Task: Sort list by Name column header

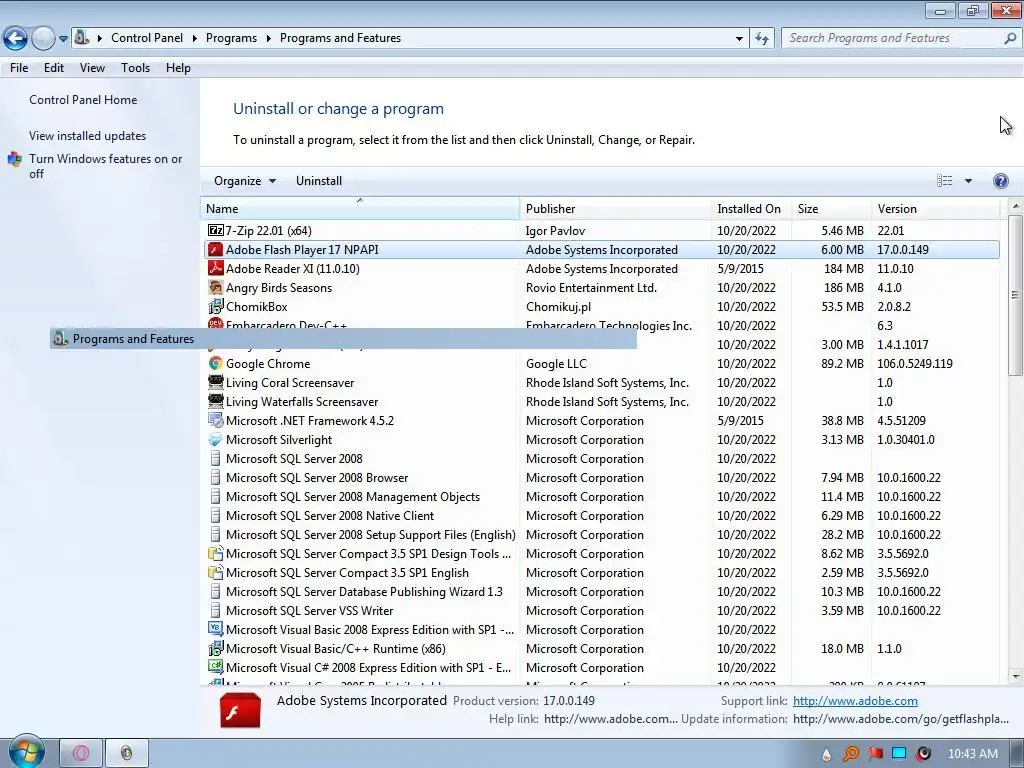Action: tap(360, 209)
